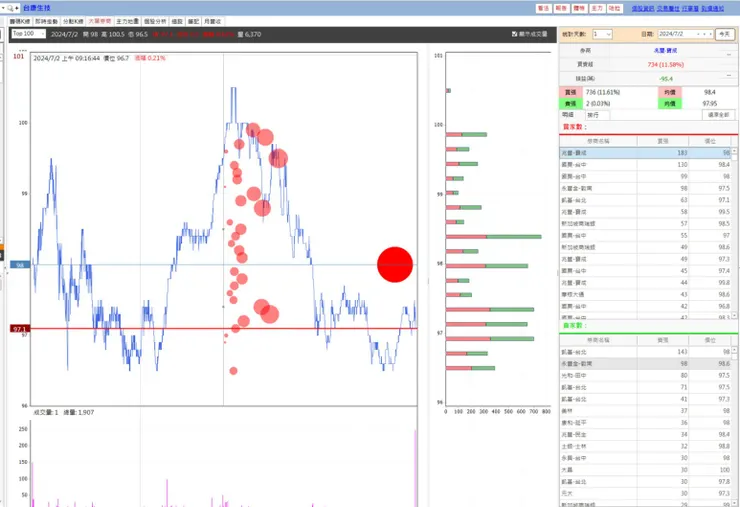
Task: Open the Top 100 dropdown
Action: pos(28,34)
